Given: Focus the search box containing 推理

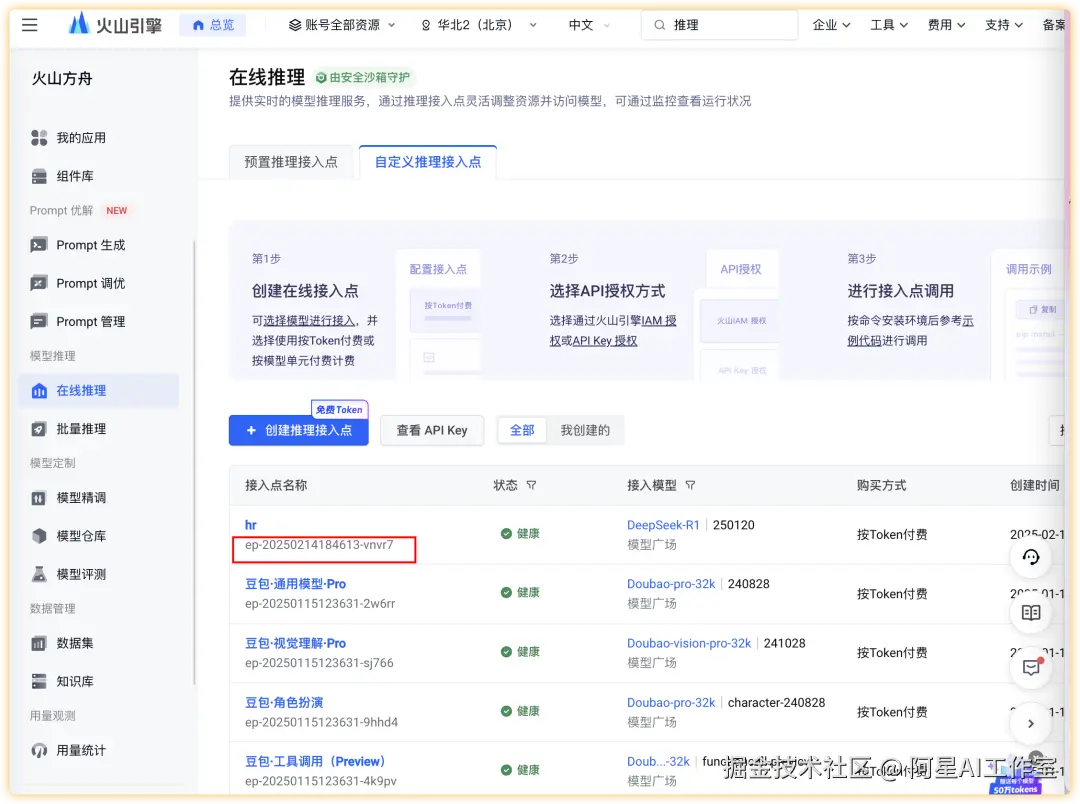Looking at the screenshot, I should [x=719, y=25].
